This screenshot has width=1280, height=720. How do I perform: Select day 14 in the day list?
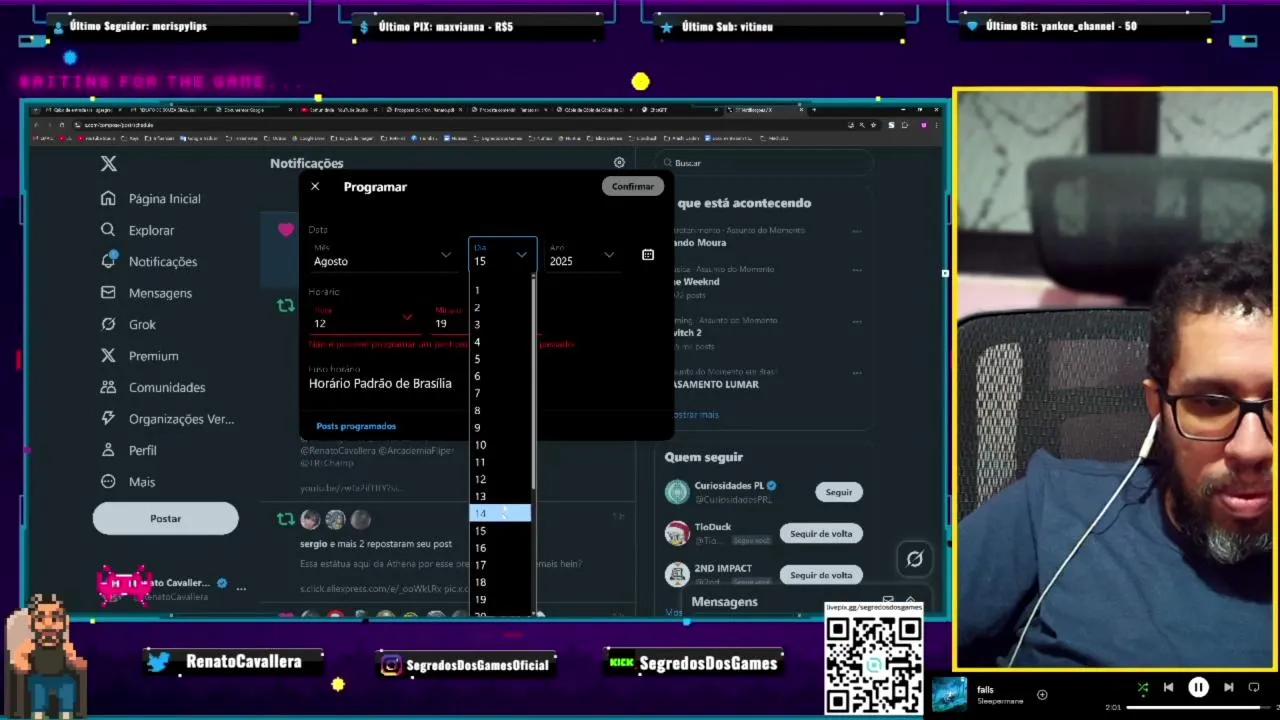pos(500,513)
